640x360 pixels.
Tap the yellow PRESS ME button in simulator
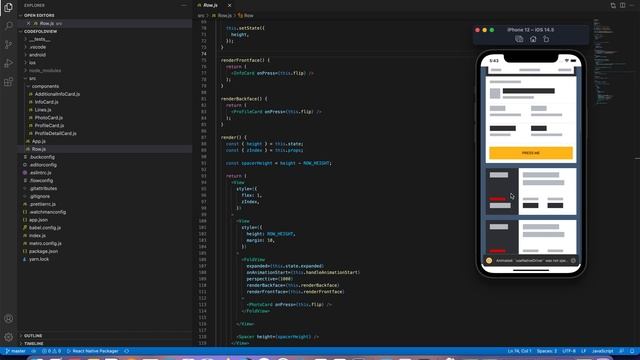531,153
